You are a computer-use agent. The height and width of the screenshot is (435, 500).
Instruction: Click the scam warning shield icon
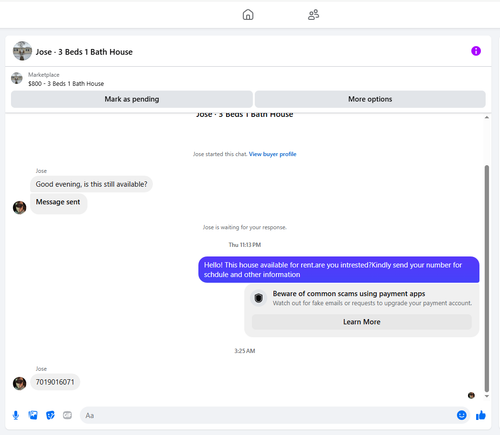tap(258, 298)
